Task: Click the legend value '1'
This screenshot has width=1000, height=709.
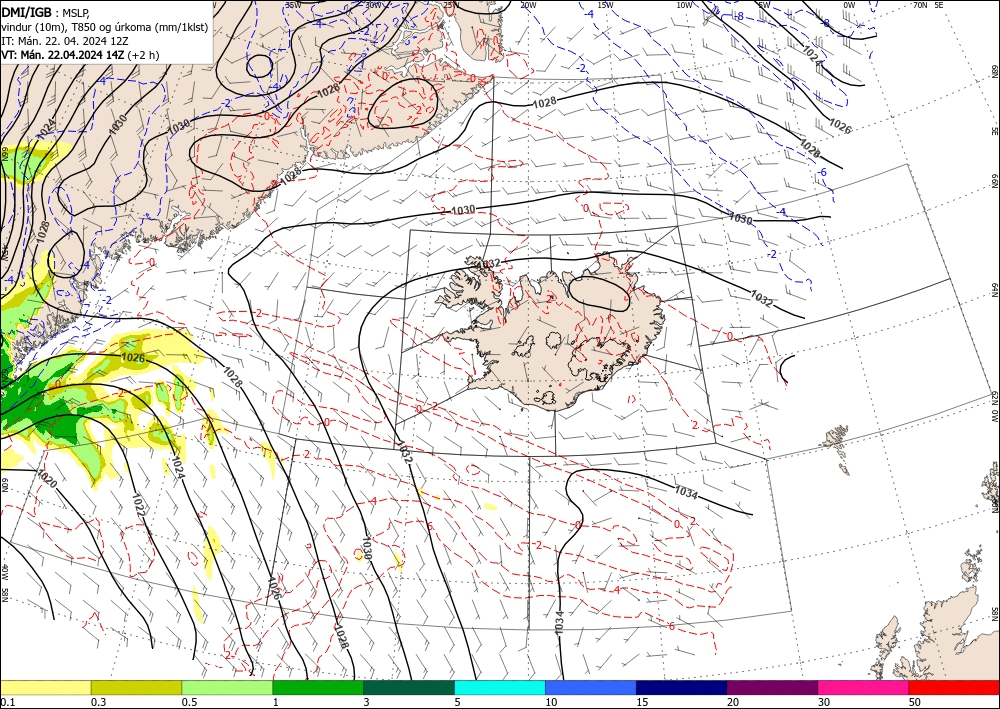Action: coord(276,702)
